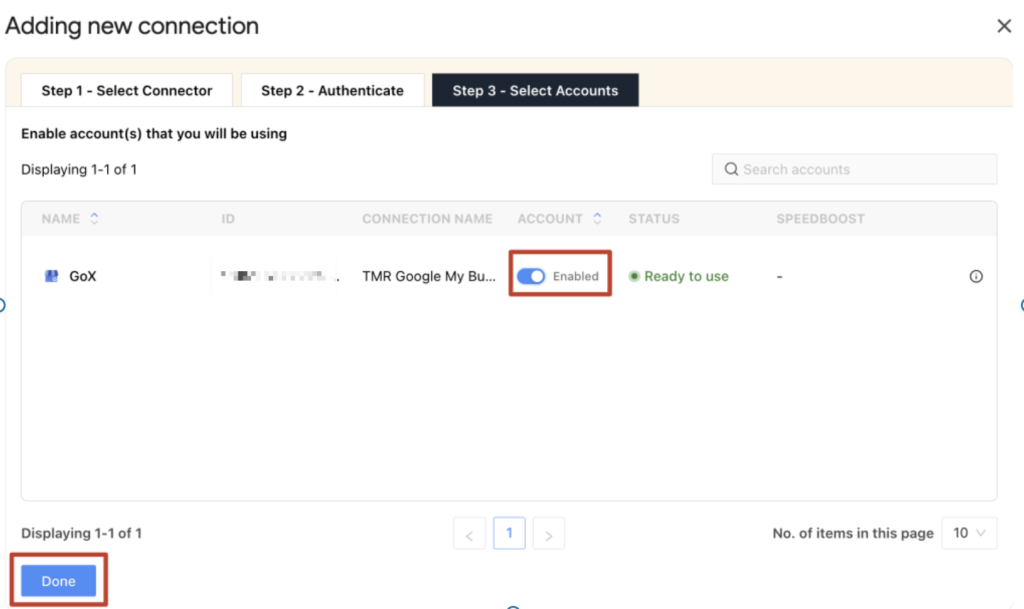This screenshot has width=1024, height=609.
Task: Click the green Ready to use status dot
Action: point(634,277)
